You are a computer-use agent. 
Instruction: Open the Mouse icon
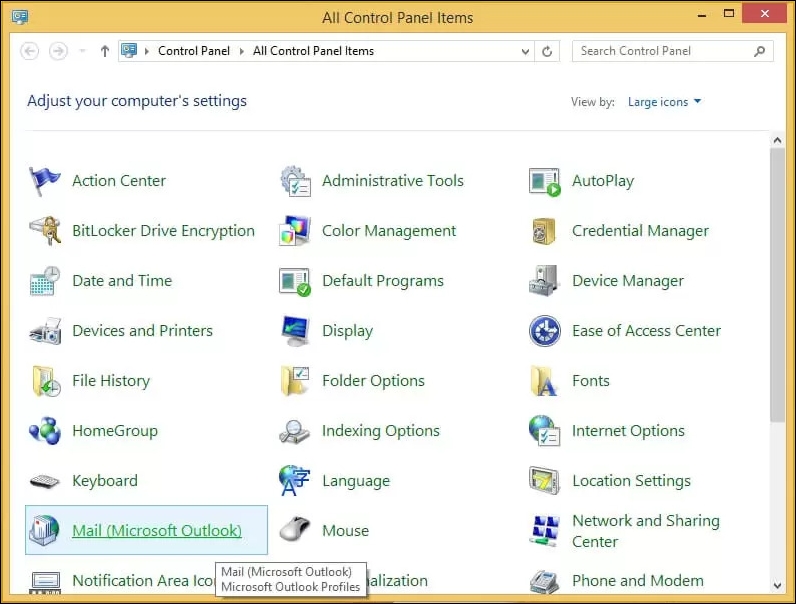click(295, 530)
